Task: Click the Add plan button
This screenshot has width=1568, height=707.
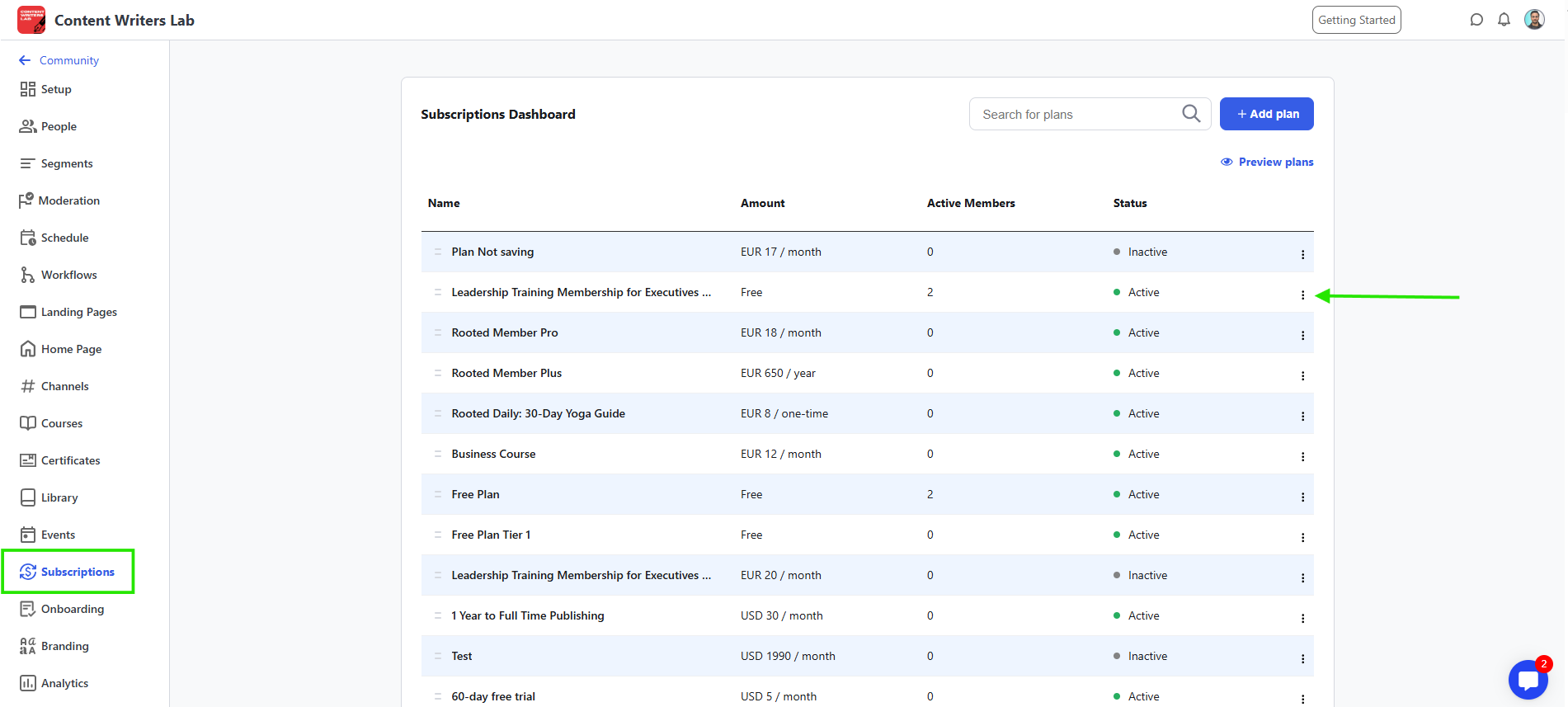Action: [1266, 114]
